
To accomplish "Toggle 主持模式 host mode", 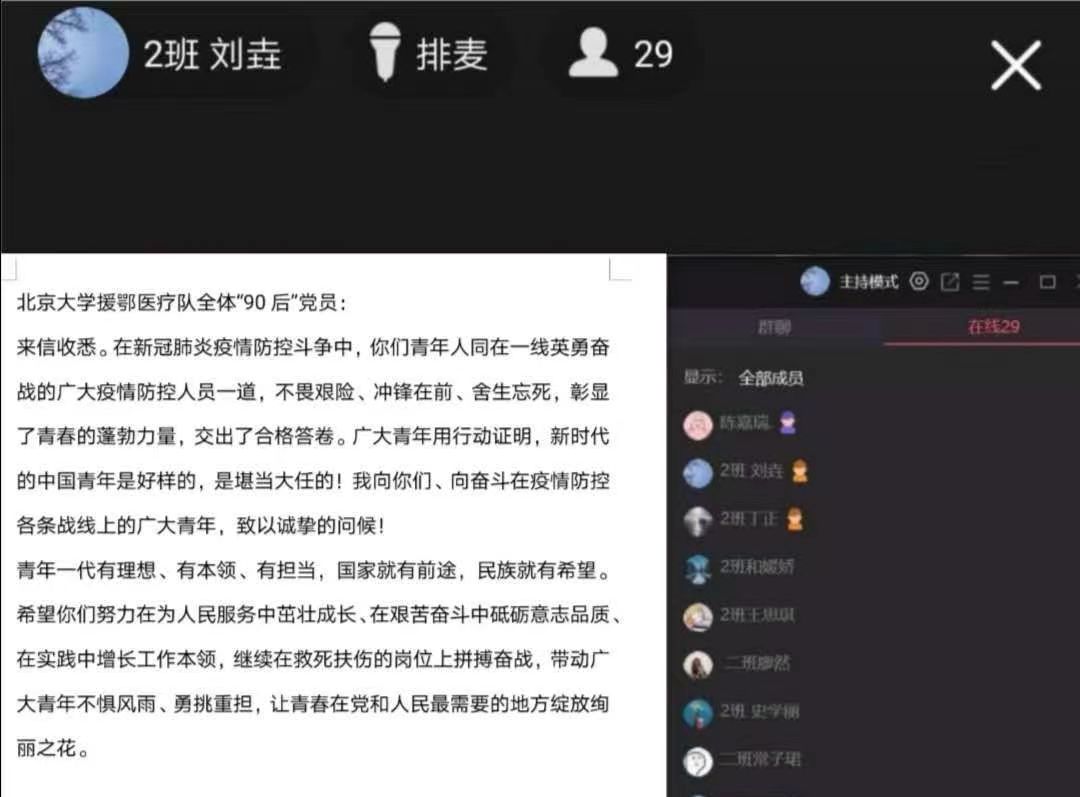I will [869, 282].
